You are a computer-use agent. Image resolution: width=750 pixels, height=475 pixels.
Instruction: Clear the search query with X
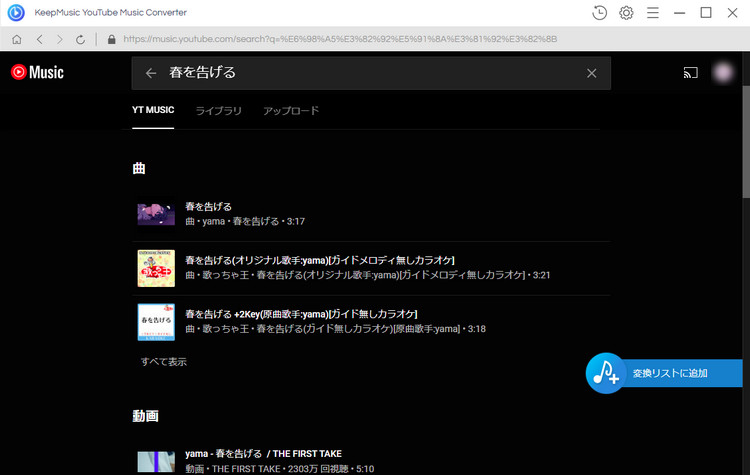pyautogui.click(x=592, y=73)
